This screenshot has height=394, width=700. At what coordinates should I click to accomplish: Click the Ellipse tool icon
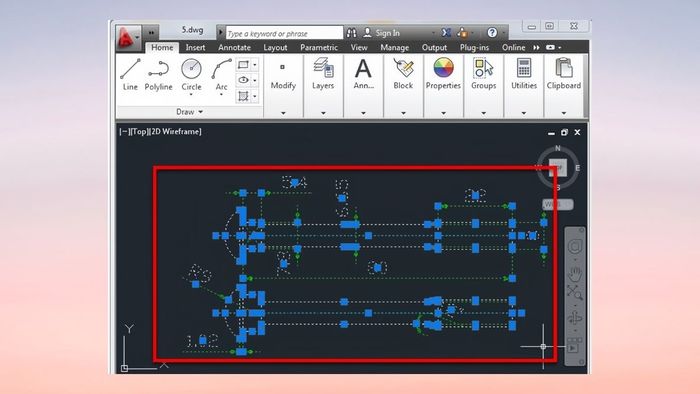point(243,80)
